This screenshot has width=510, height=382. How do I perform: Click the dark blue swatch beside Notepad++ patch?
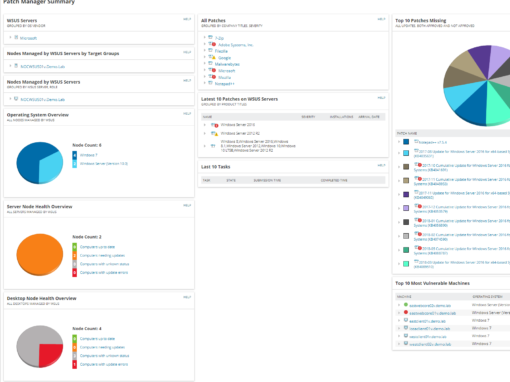pyautogui.click(x=406, y=142)
